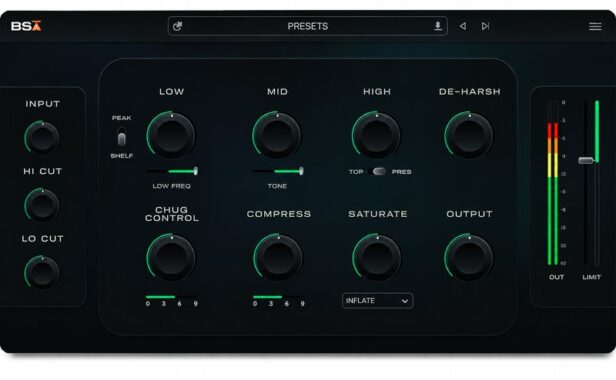Image resolution: width=616 pixels, height=380 pixels.
Task: Click the Compress 0-9 meter bar
Action: click(278, 297)
